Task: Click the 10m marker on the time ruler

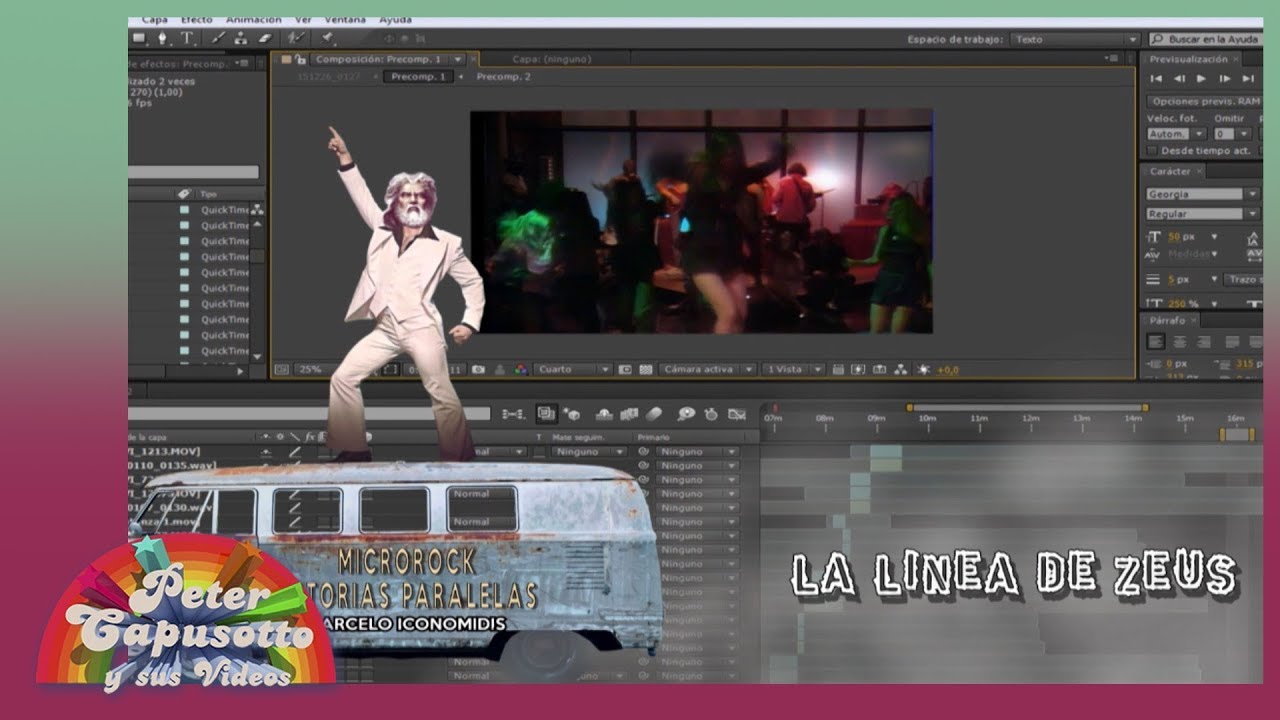Action: (x=927, y=417)
